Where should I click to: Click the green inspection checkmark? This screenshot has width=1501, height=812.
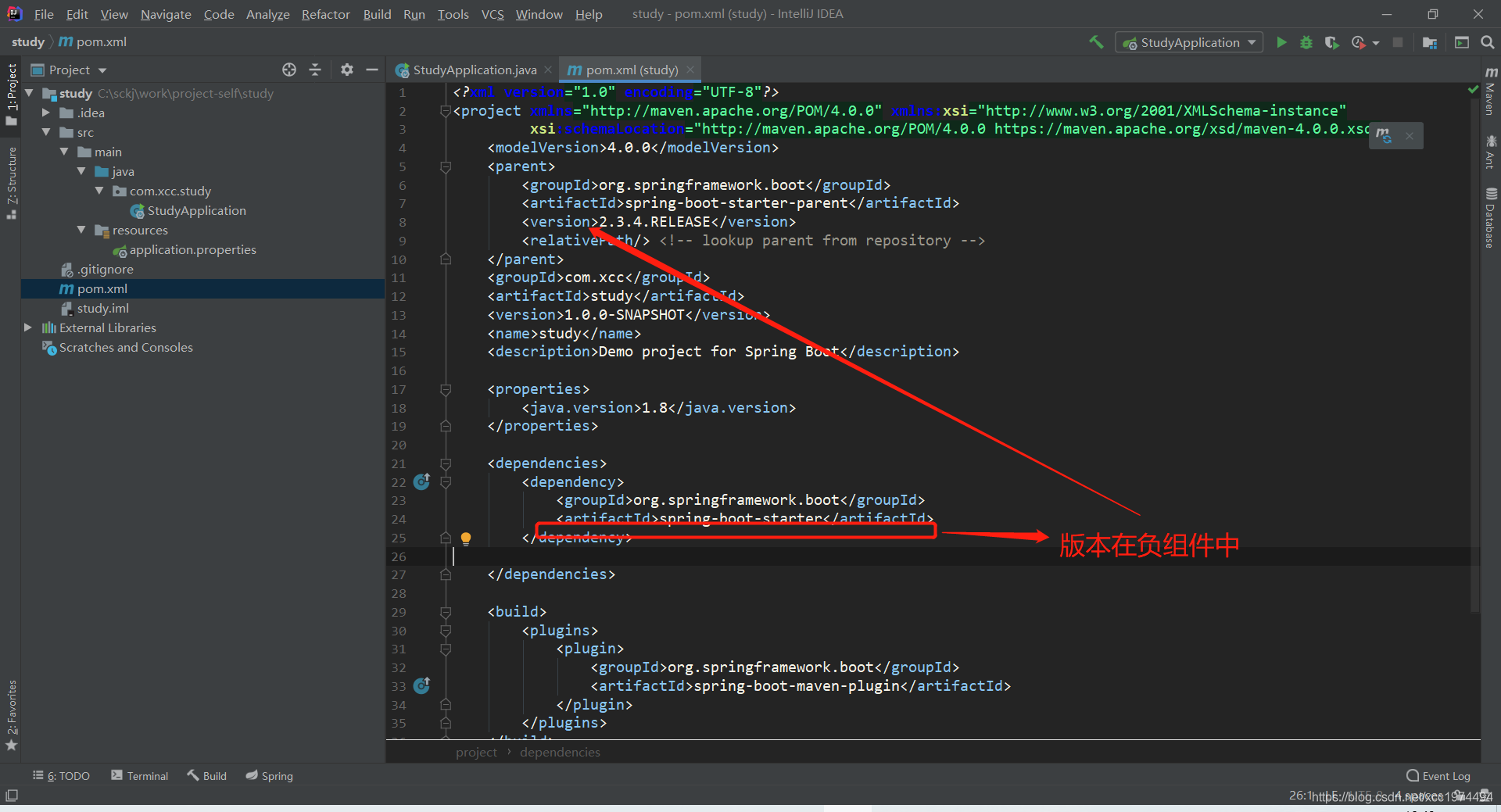1473,91
